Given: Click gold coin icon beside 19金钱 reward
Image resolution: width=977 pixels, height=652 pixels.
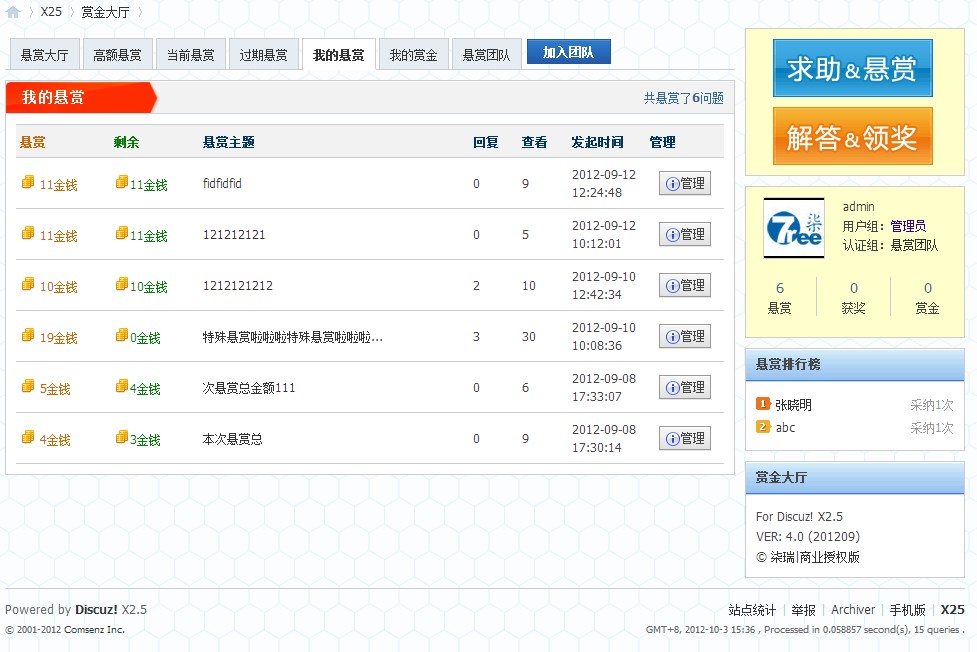Looking at the screenshot, I should (28, 336).
